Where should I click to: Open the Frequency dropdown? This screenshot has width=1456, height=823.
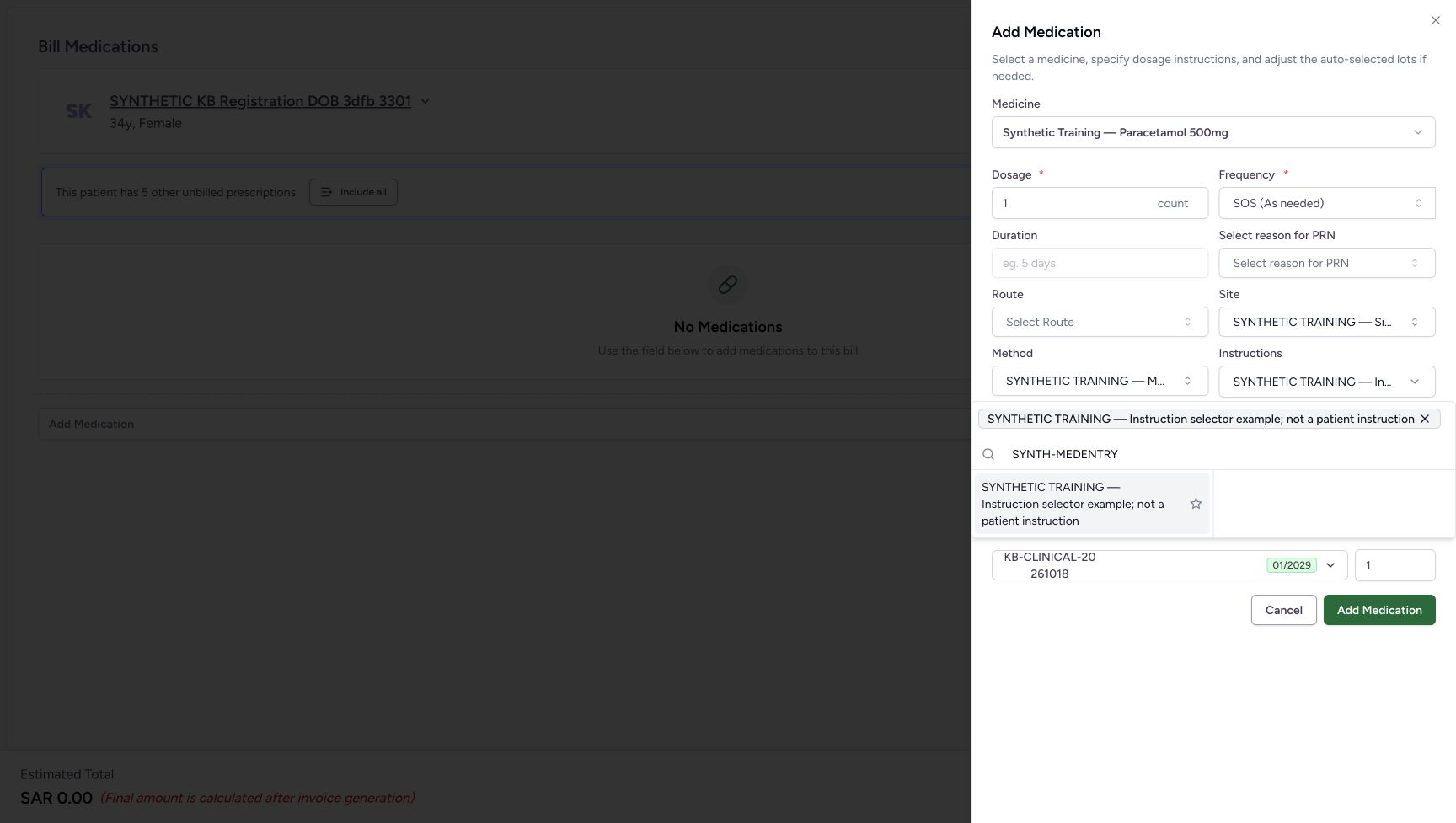click(x=1327, y=203)
